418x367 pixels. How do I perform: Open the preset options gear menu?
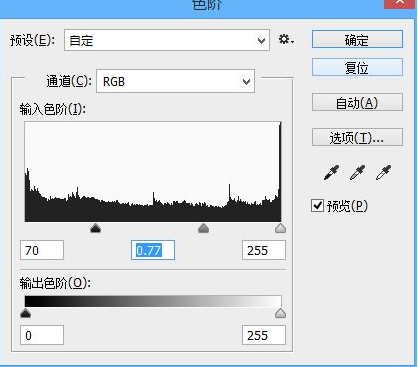(x=286, y=40)
